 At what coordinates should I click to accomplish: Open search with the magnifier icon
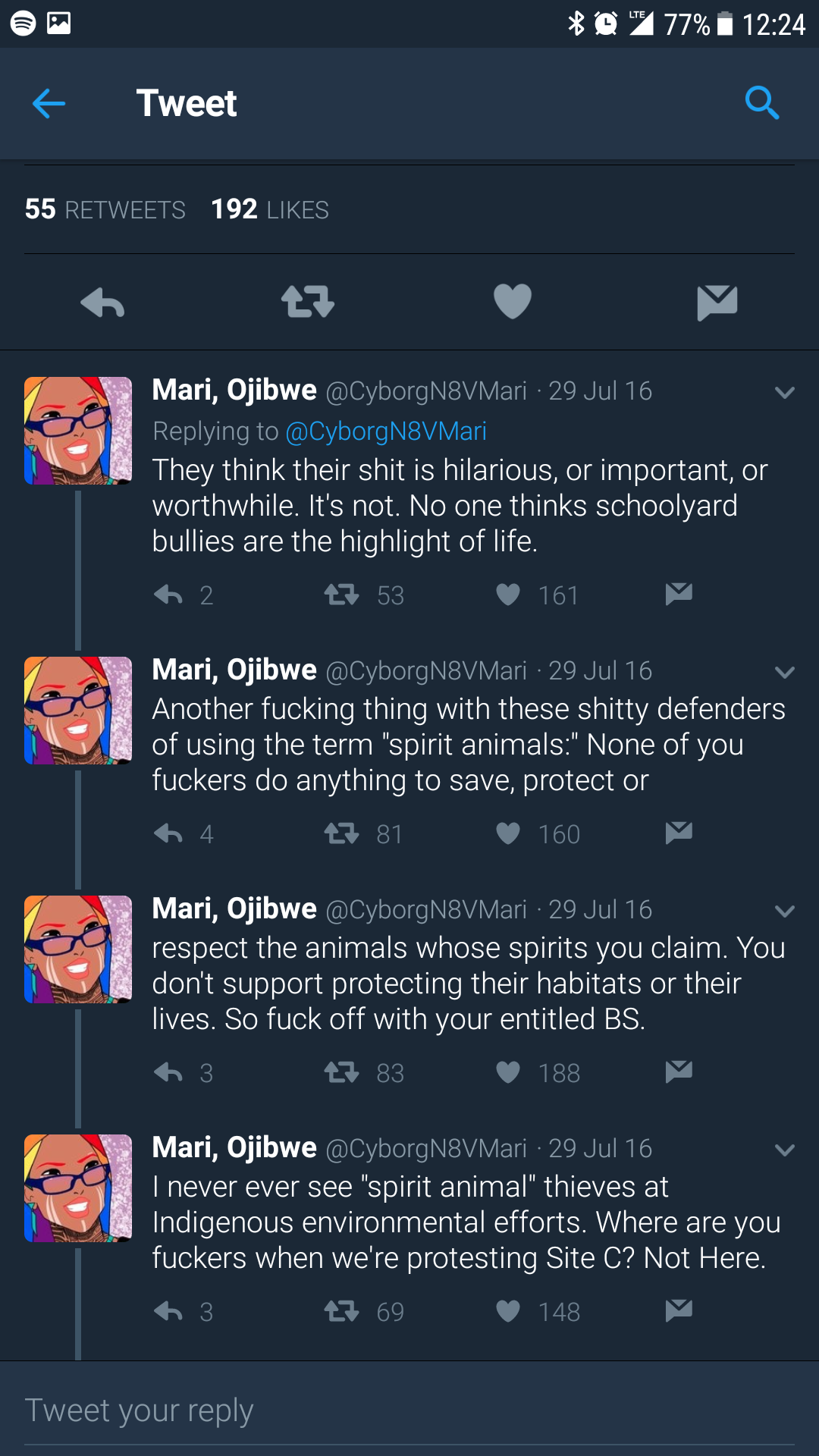coord(761,102)
